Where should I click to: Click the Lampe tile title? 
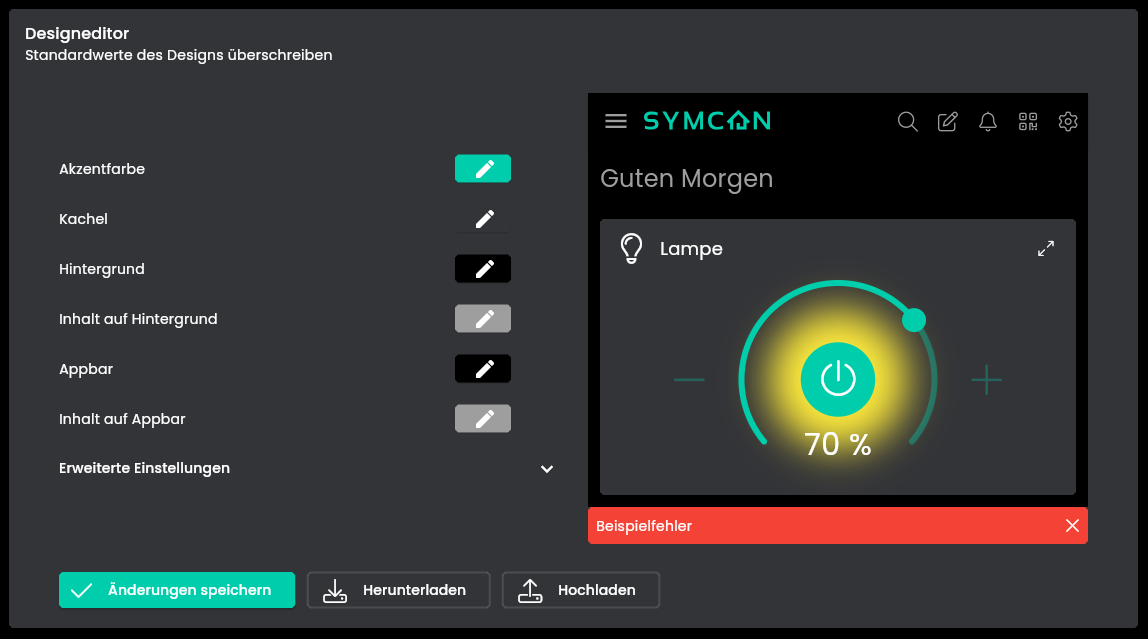(x=691, y=249)
